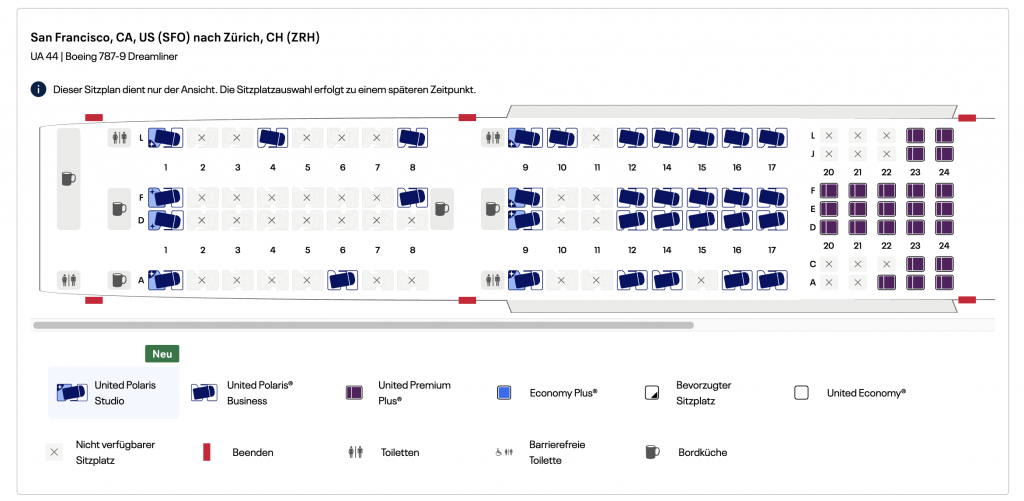Click the large galley icon at aircraft nose
The height and width of the screenshot is (501, 1024).
coord(69,178)
